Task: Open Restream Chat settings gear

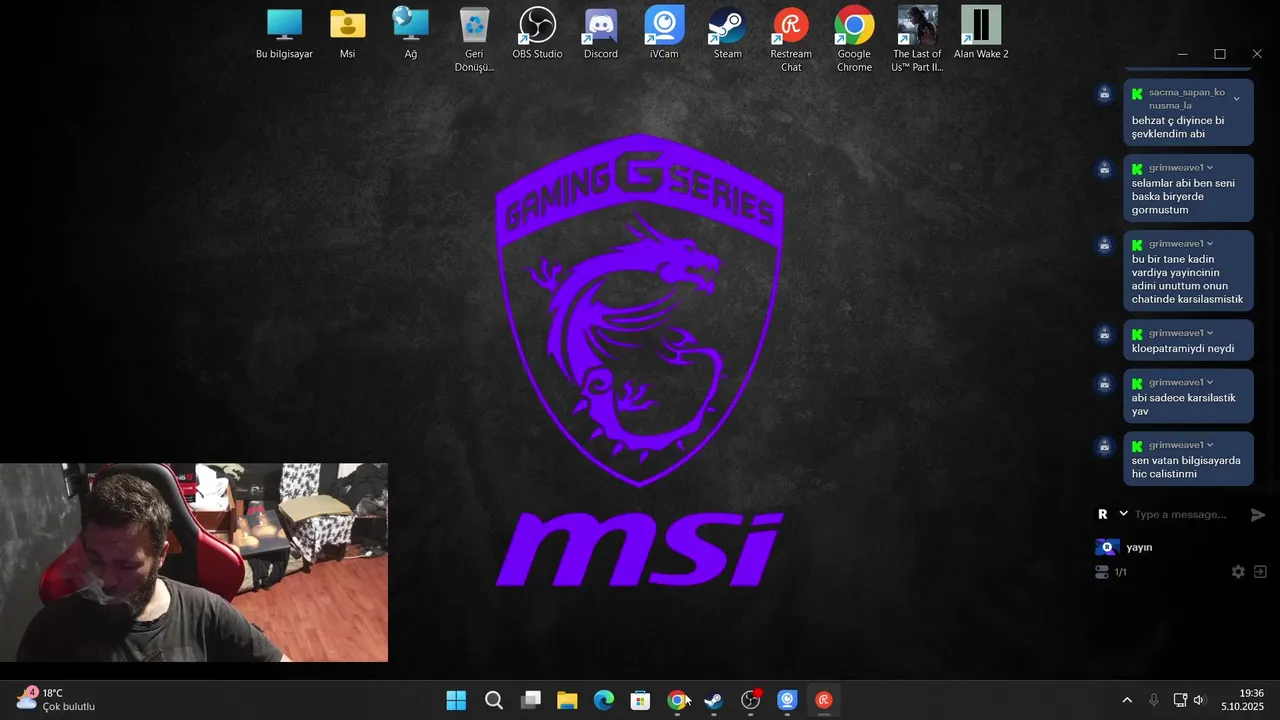Action: pyautogui.click(x=1238, y=572)
